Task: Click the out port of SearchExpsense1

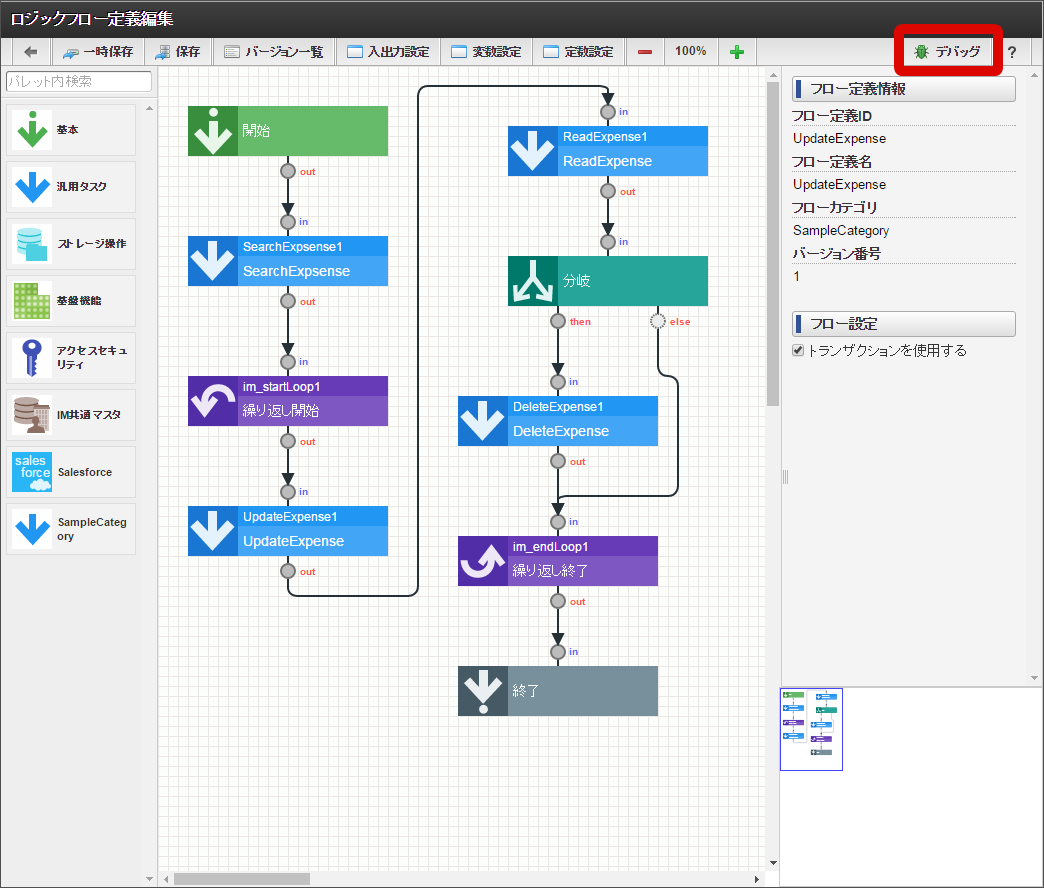Action: pyautogui.click(x=288, y=301)
